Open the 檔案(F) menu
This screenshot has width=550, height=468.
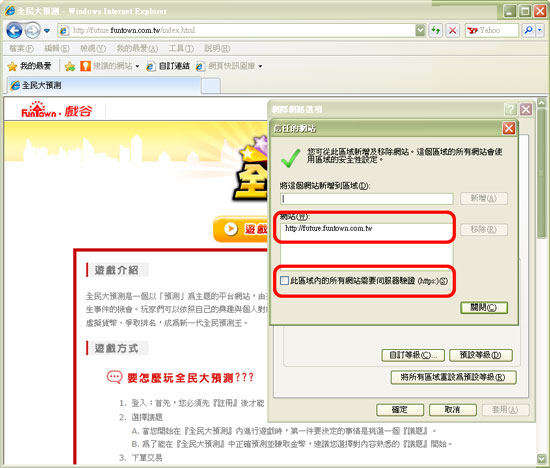21,48
